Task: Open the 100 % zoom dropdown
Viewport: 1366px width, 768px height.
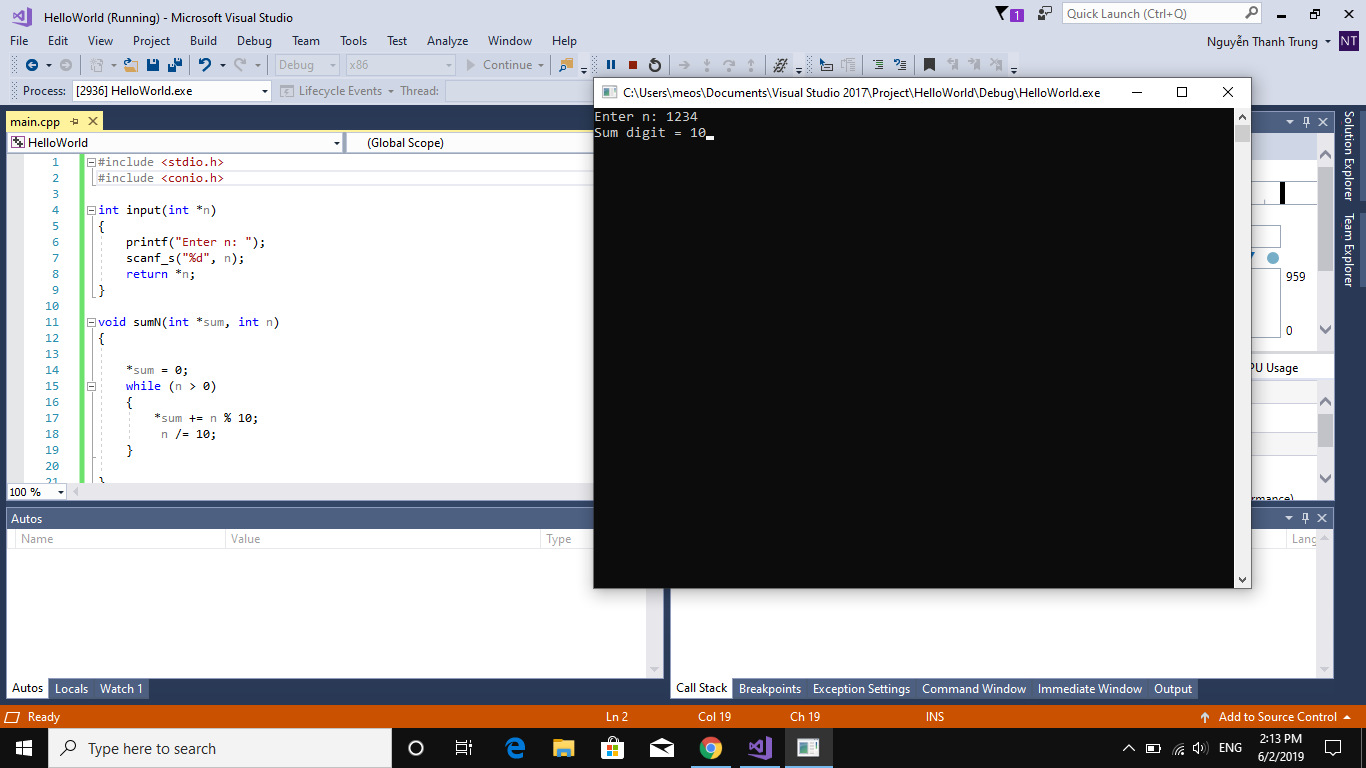Action: 36,492
